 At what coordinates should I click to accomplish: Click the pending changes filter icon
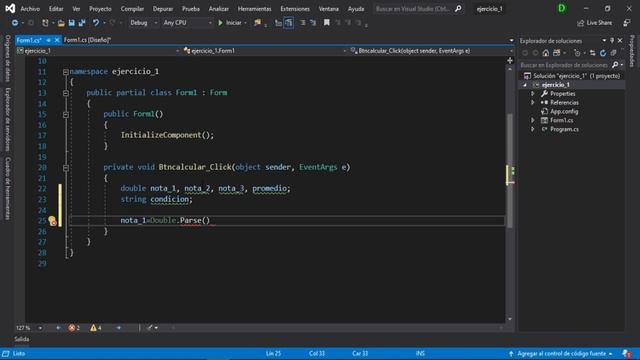[577, 53]
